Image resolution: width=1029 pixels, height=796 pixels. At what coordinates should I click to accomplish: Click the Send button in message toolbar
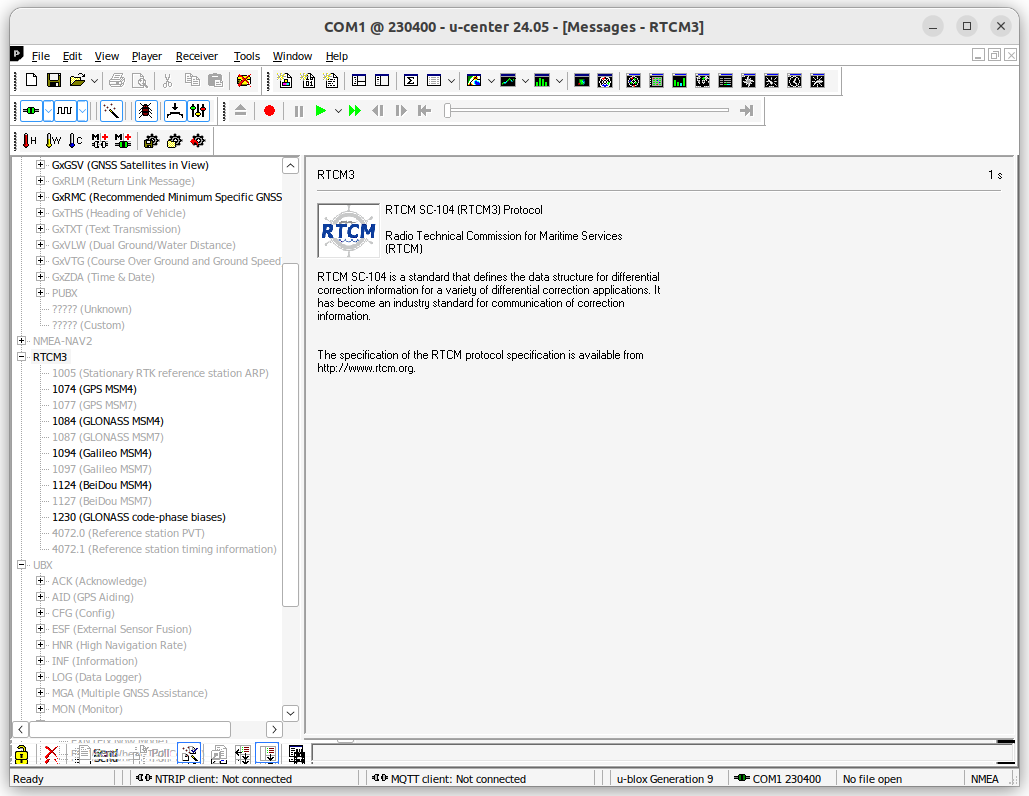98,754
